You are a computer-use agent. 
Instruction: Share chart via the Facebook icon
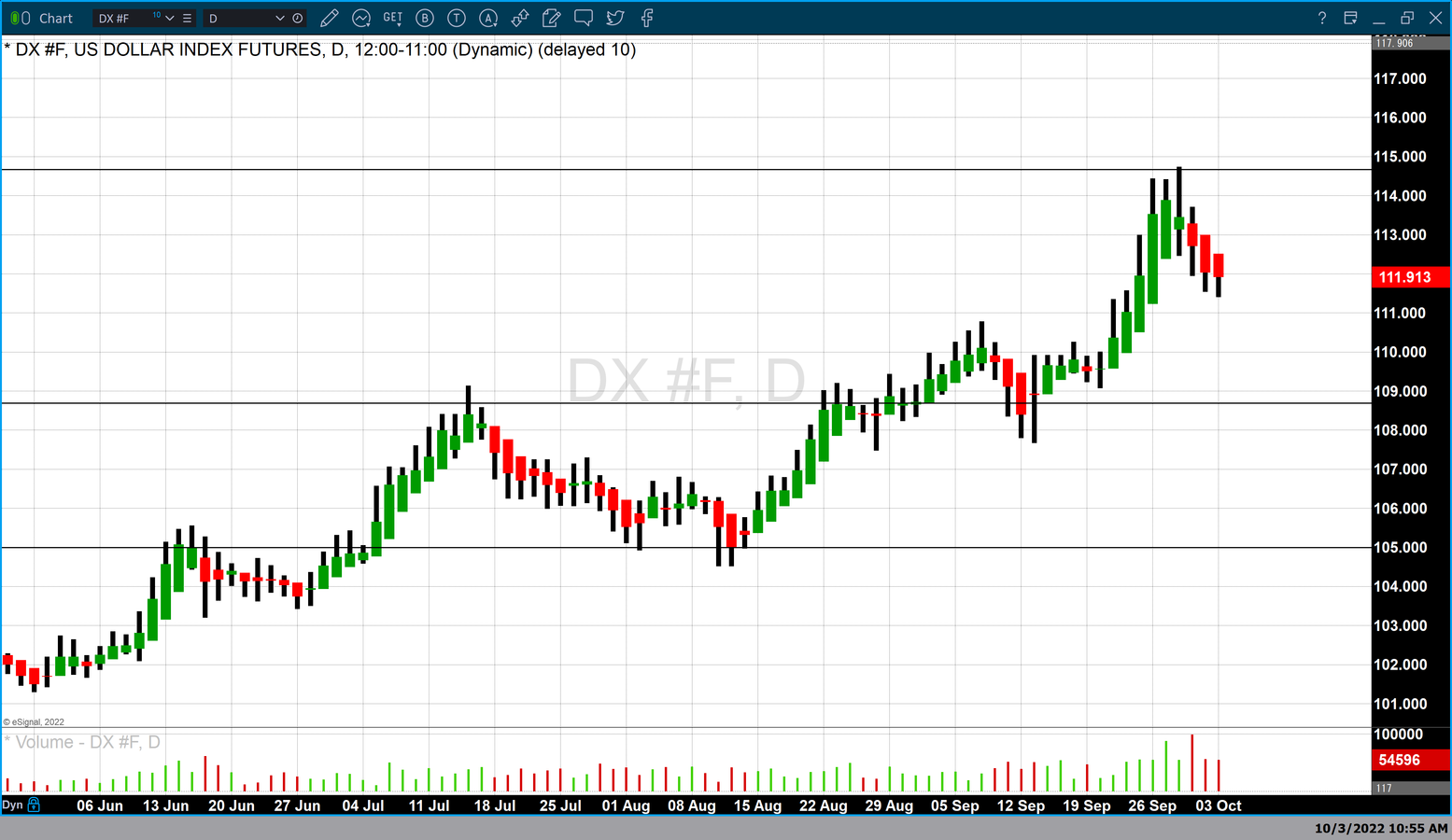tap(647, 18)
